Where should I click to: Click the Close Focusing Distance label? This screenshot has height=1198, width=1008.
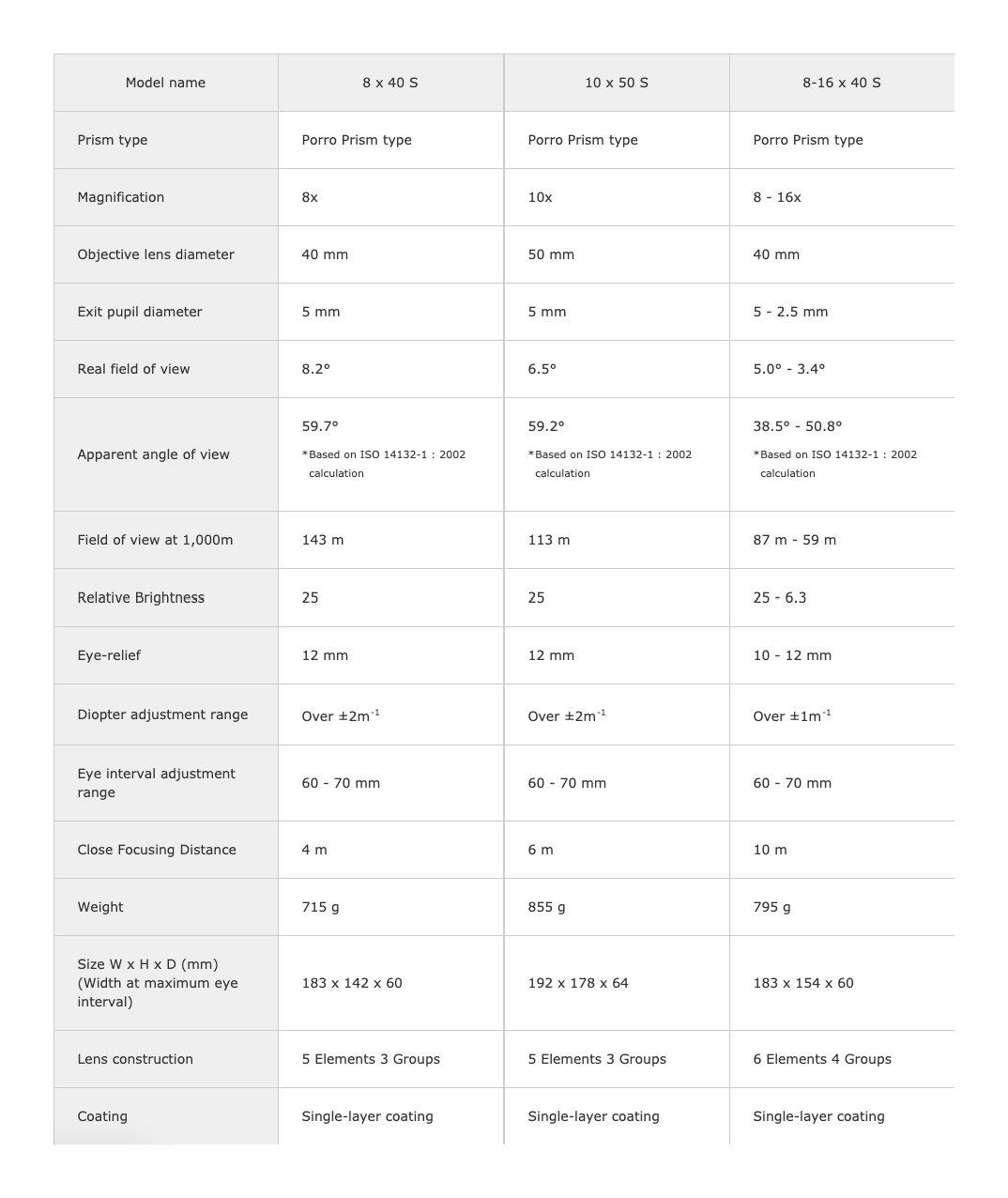point(157,850)
